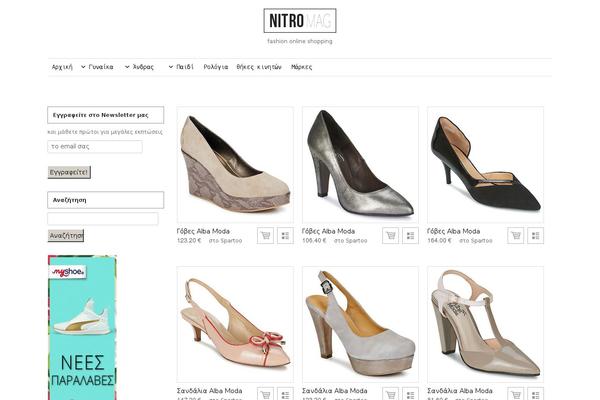Open the beige wedge pump image
Screen dimensions: 600x400
[235, 165]
